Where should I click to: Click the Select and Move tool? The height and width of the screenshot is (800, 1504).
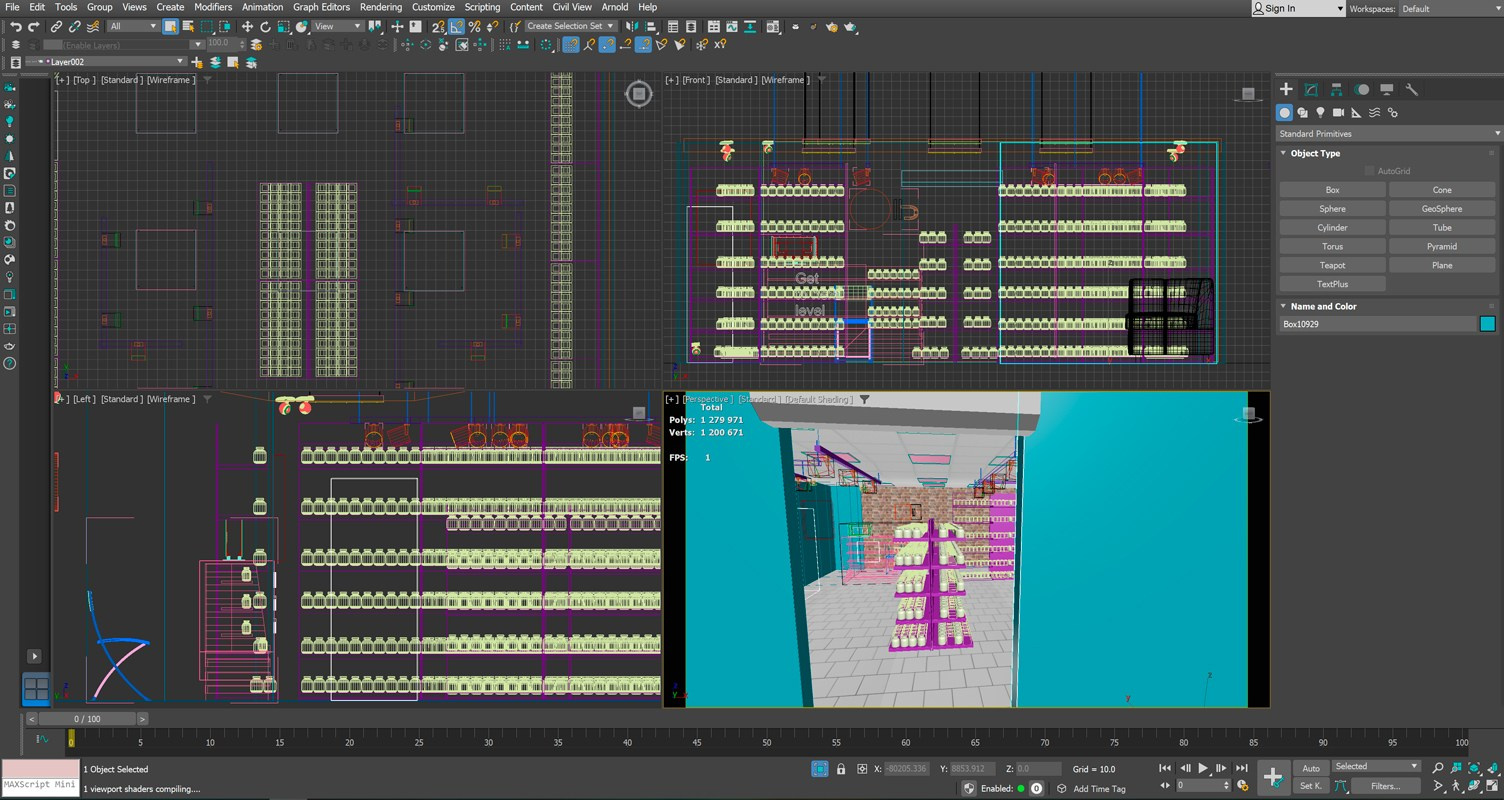(x=247, y=27)
